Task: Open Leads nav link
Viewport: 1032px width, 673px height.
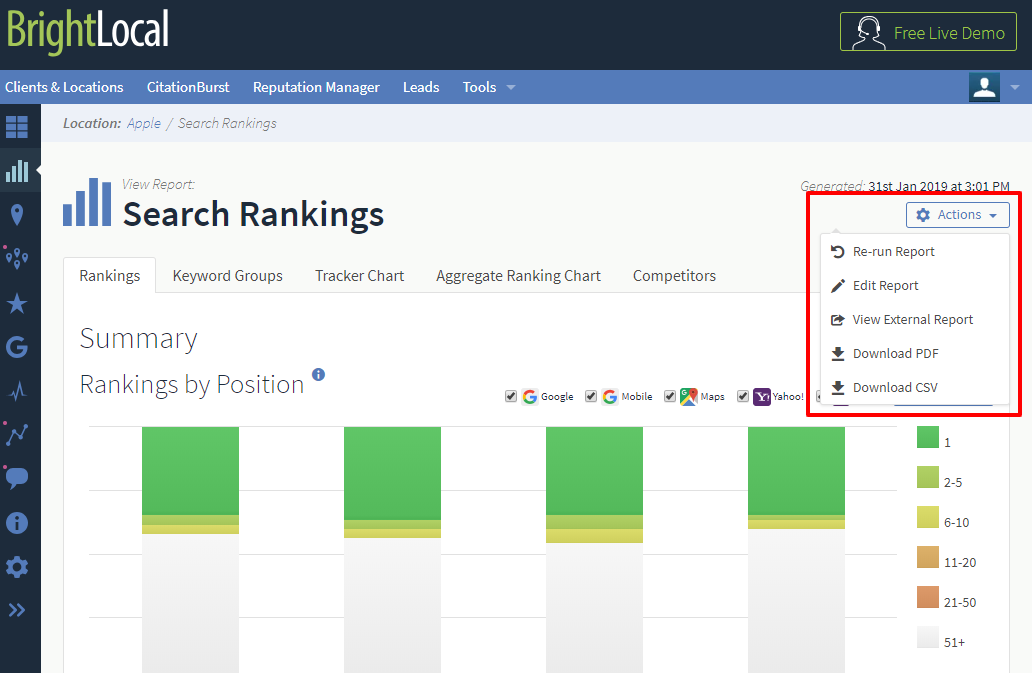Action: pyautogui.click(x=421, y=87)
